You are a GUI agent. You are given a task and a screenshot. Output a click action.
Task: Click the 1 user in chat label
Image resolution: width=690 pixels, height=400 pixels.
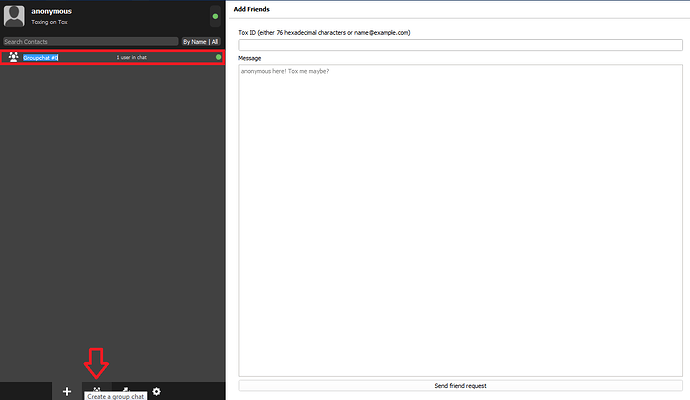click(132, 57)
